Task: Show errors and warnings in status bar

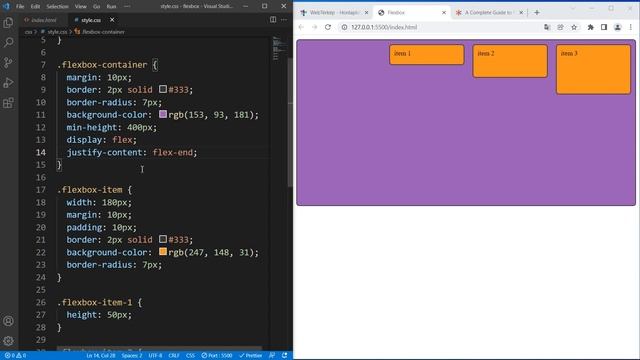Action: (x=15, y=356)
